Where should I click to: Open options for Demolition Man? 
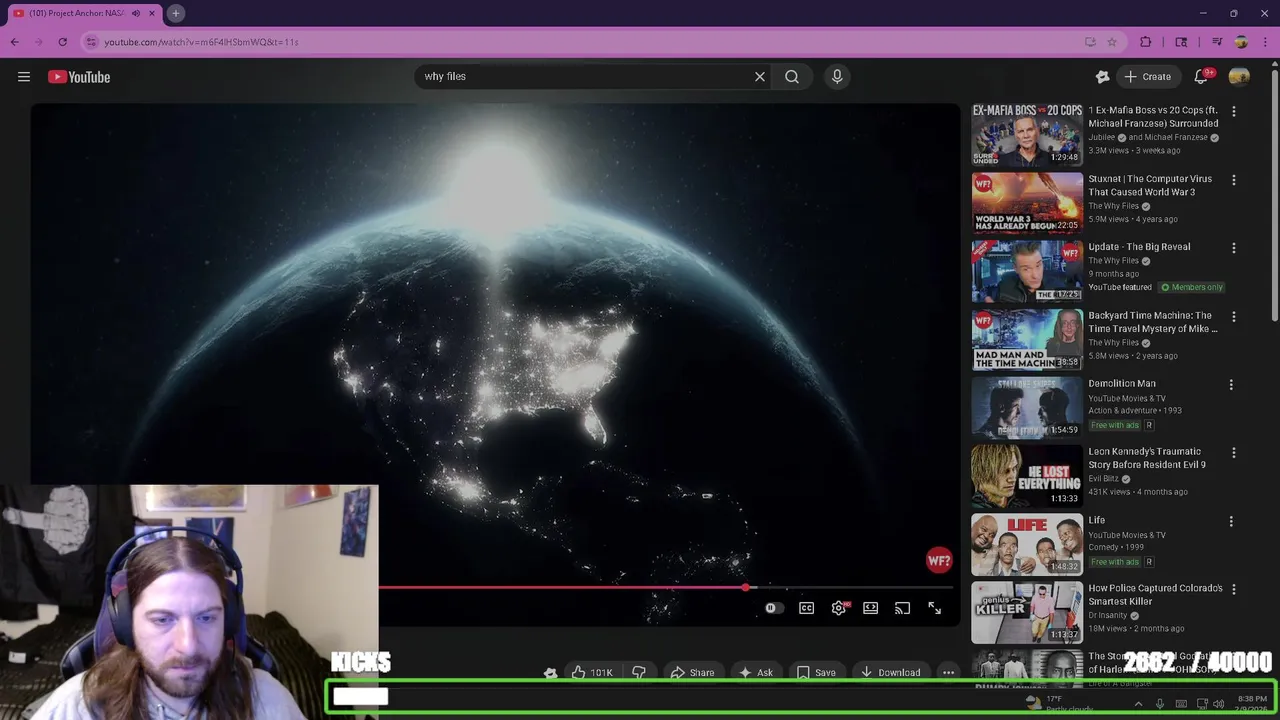(1233, 385)
